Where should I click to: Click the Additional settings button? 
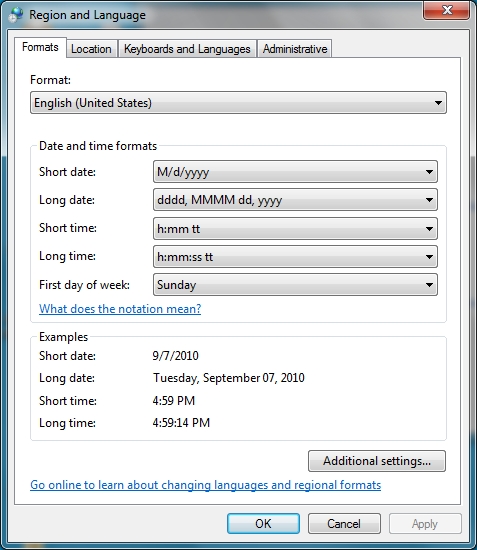tap(377, 461)
